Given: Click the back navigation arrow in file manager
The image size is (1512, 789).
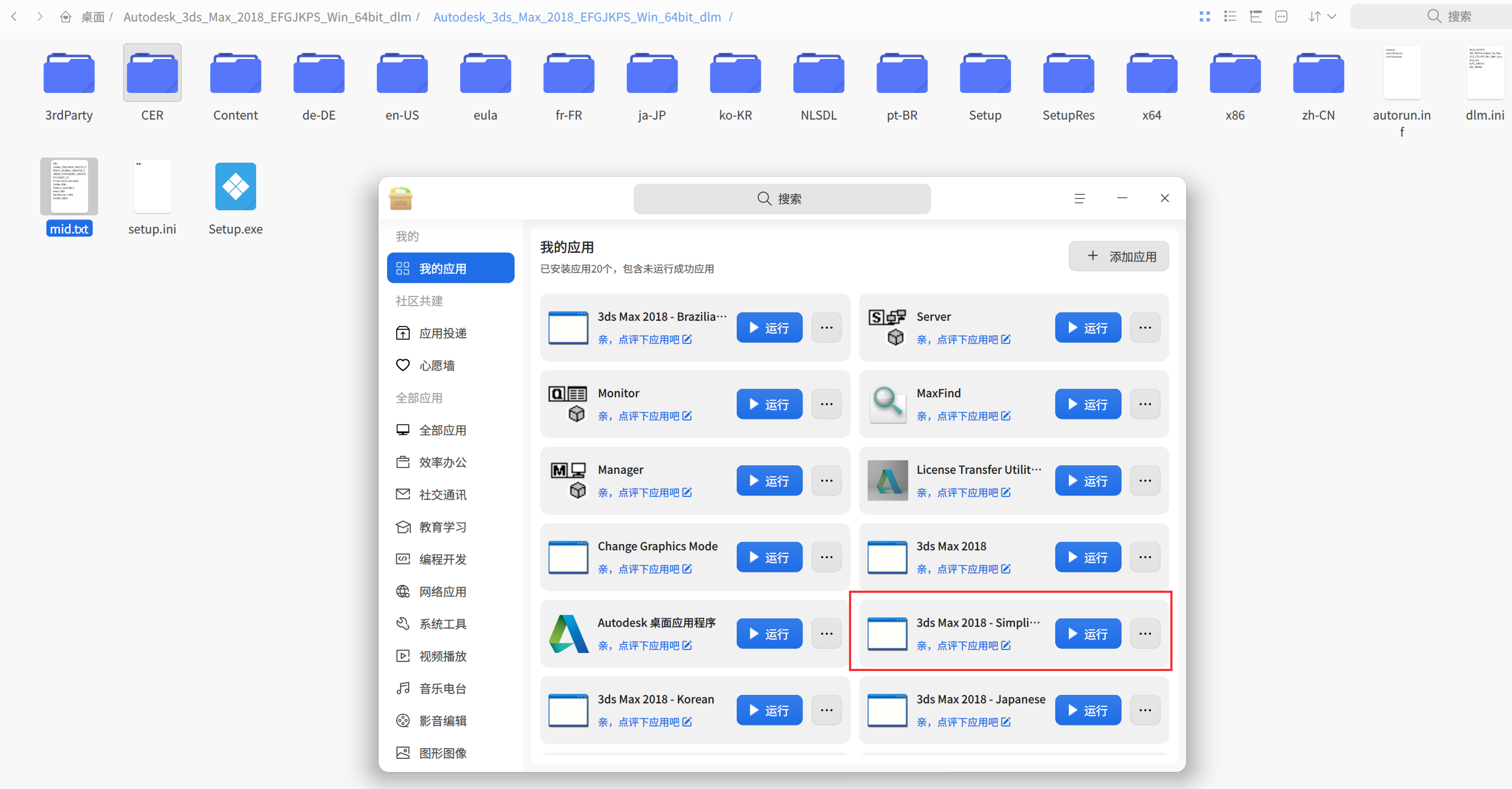Looking at the screenshot, I should (14, 16).
